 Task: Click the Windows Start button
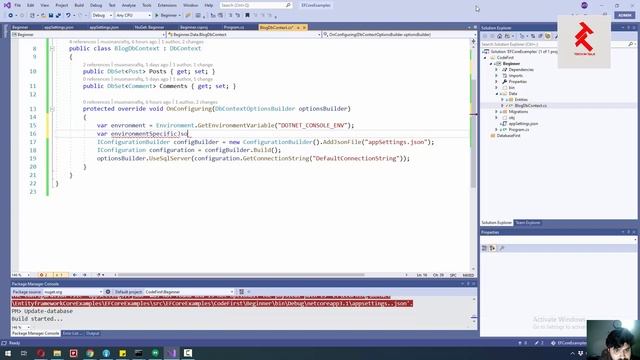8,353
